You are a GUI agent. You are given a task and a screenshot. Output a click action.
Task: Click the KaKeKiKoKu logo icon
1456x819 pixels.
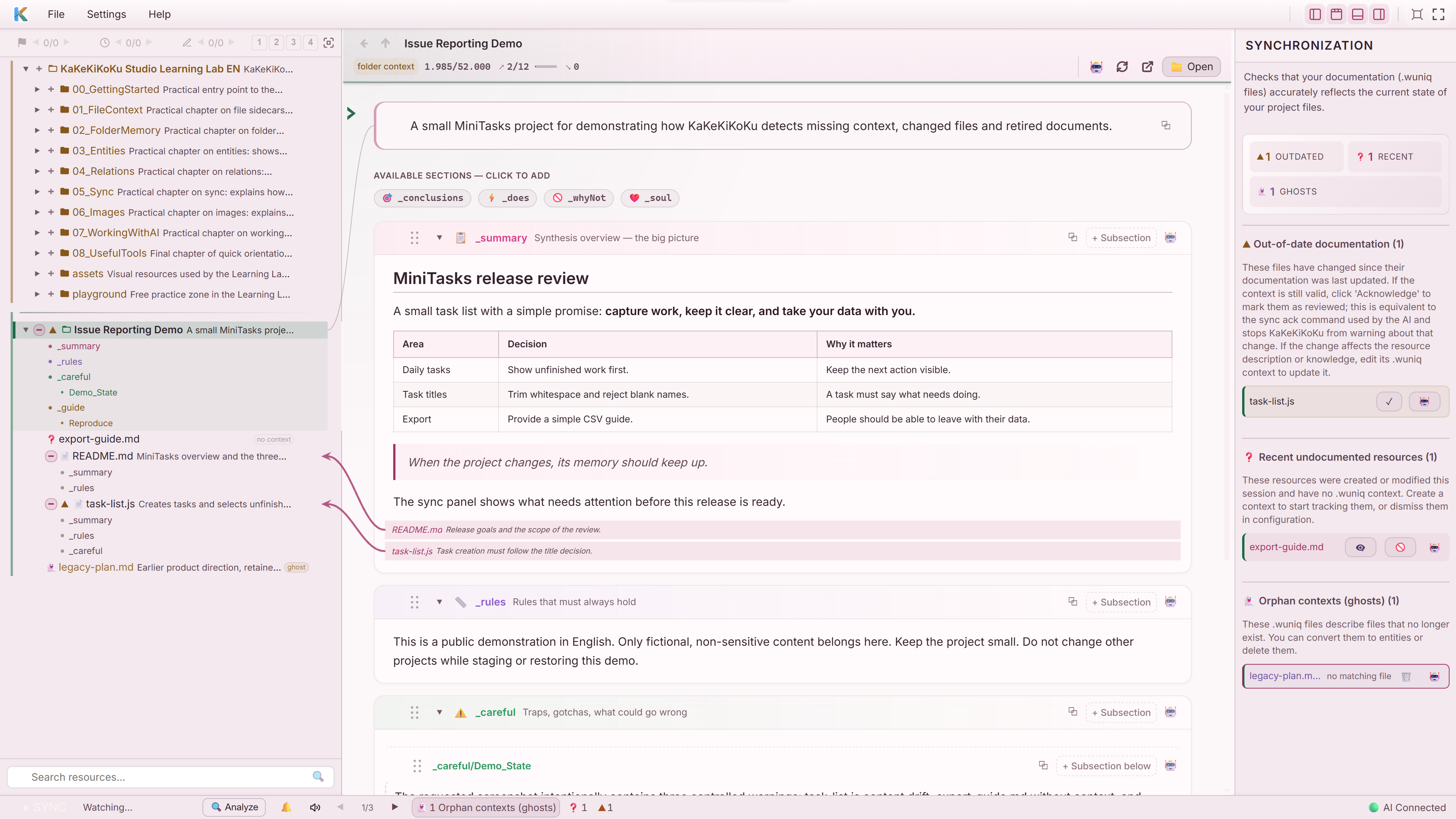click(x=21, y=14)
